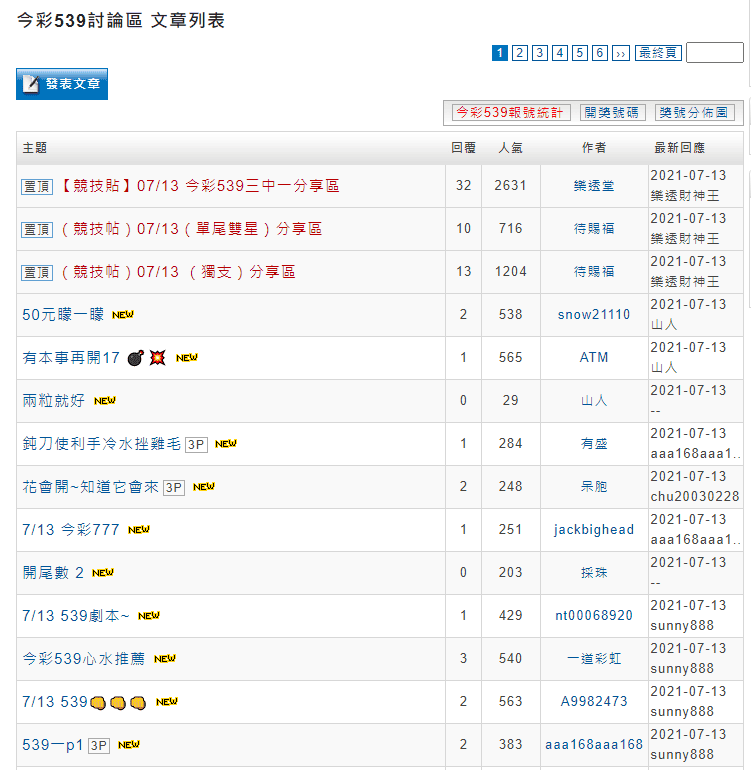The image size is (751, 770).
Task: Click latest replier chu20030228
Action: point(695,496)
